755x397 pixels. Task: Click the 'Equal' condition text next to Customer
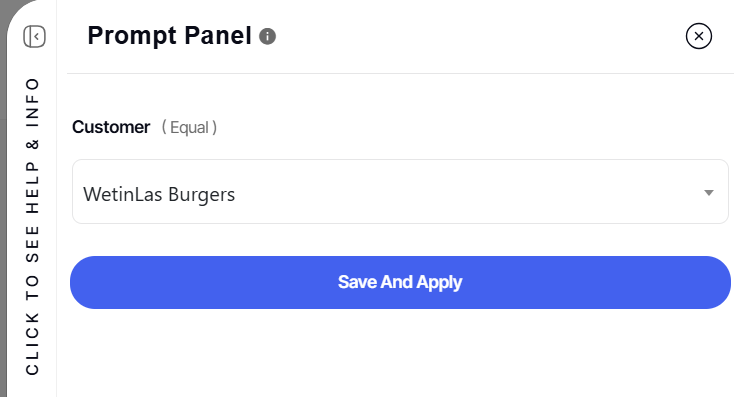point(189,128)
